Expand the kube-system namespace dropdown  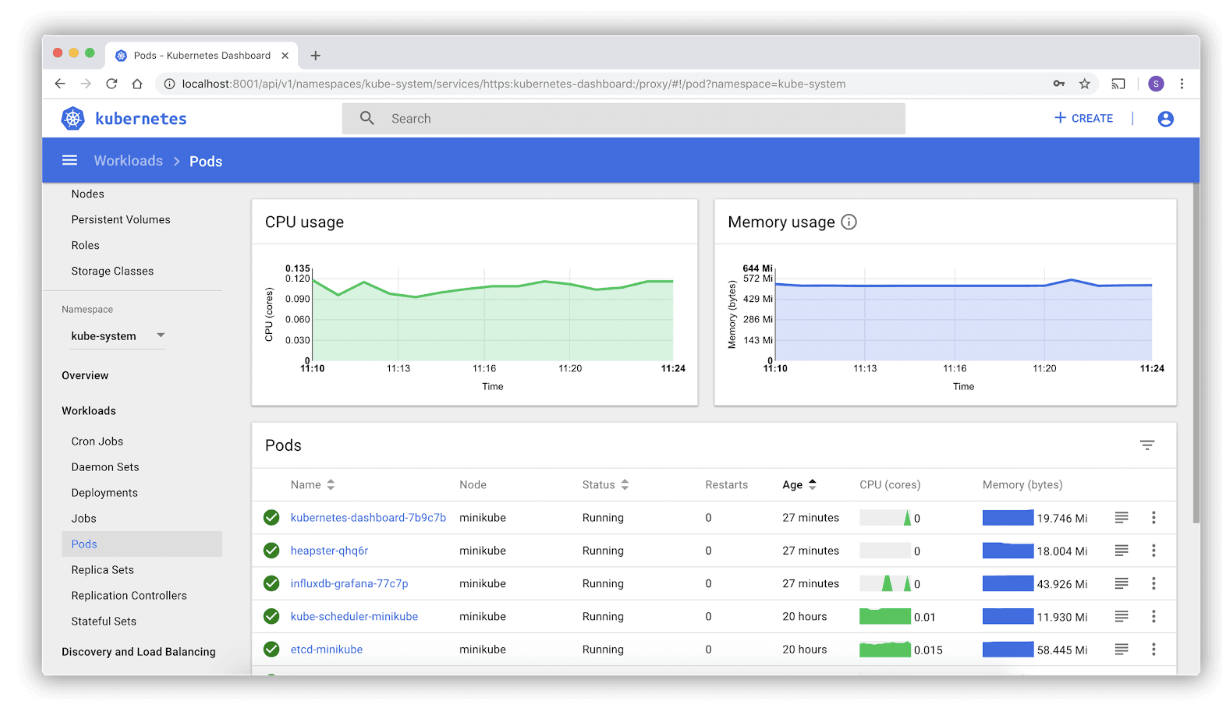click(161, 336)
